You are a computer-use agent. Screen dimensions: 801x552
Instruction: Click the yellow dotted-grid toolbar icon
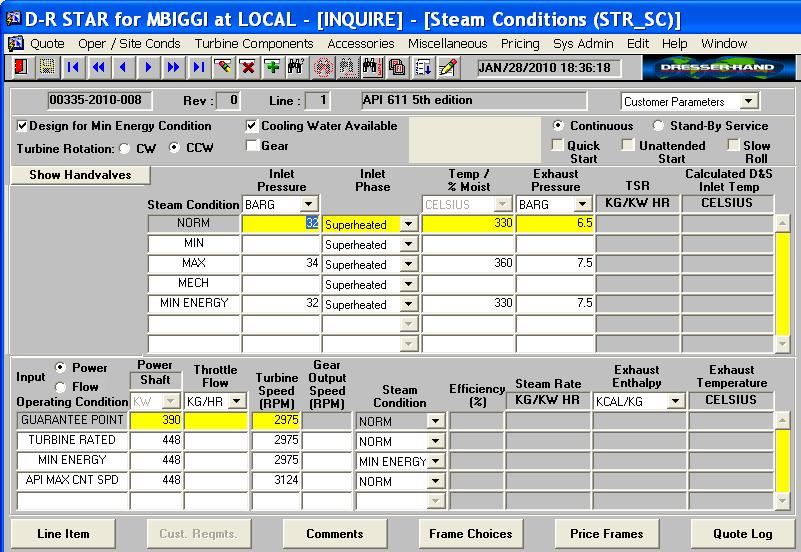47,67
